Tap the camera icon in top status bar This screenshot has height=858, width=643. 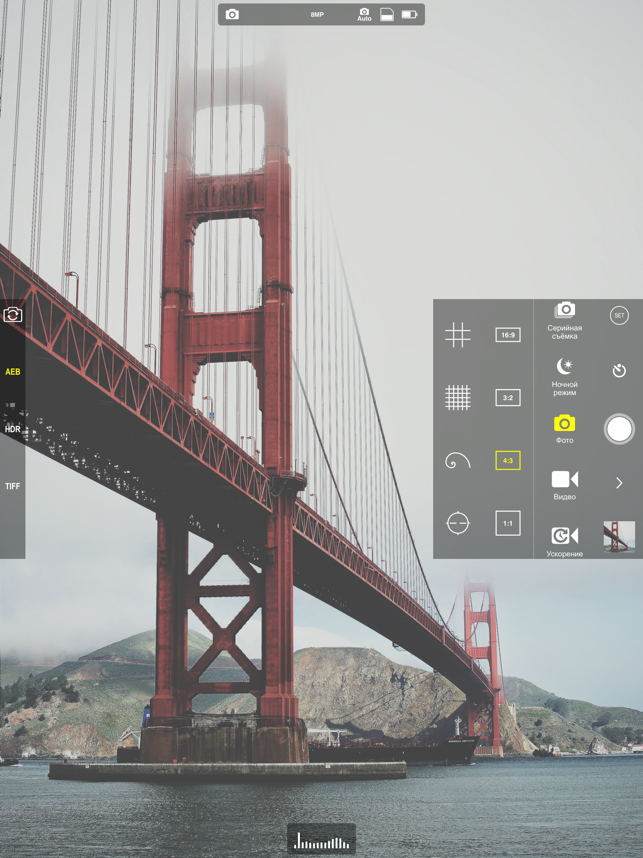[232, 14]
